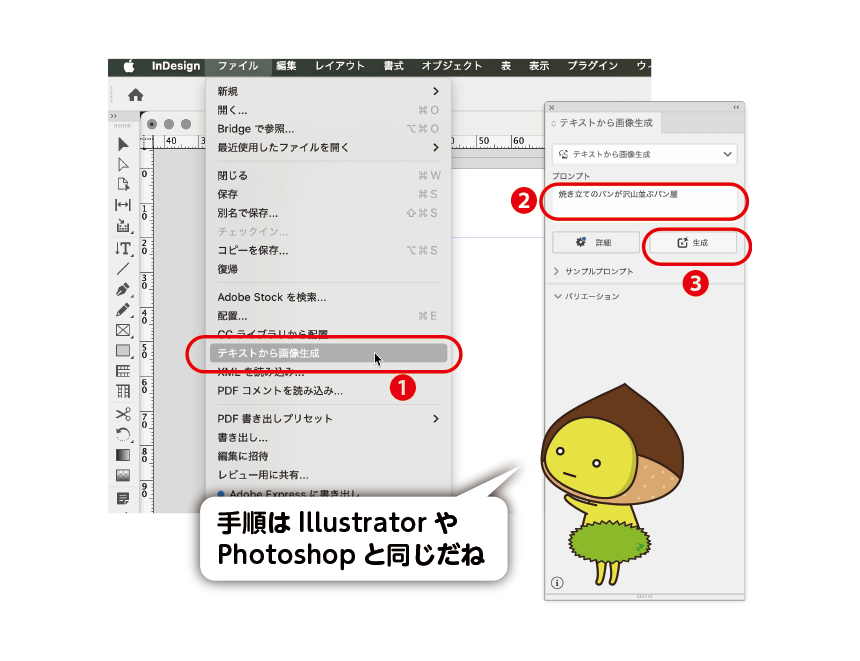
Task: Choose Bridge で参照... menu item
Action: (x=329, y=129)
